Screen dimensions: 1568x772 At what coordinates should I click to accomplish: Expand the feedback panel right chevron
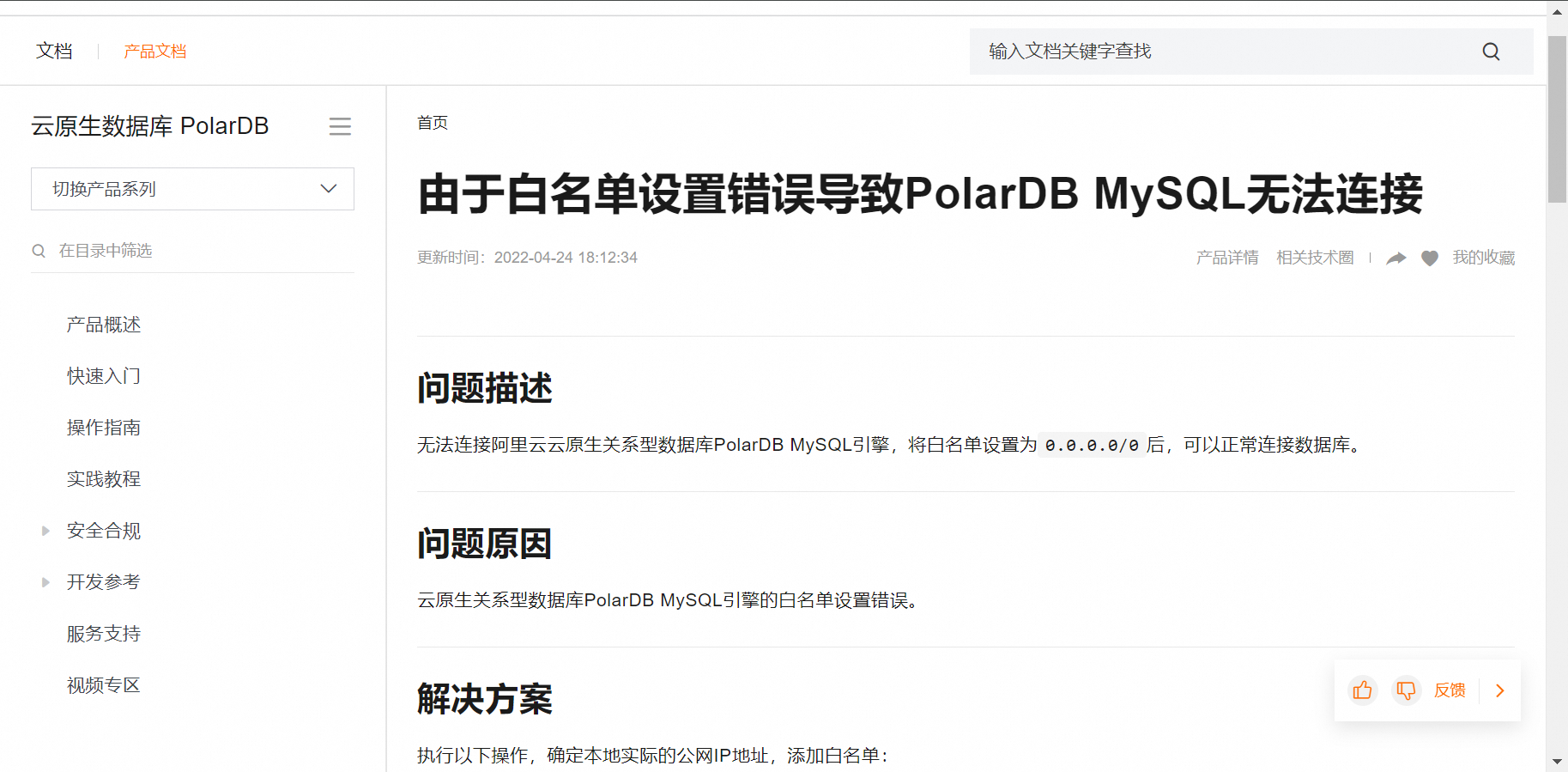(1500, 690)
